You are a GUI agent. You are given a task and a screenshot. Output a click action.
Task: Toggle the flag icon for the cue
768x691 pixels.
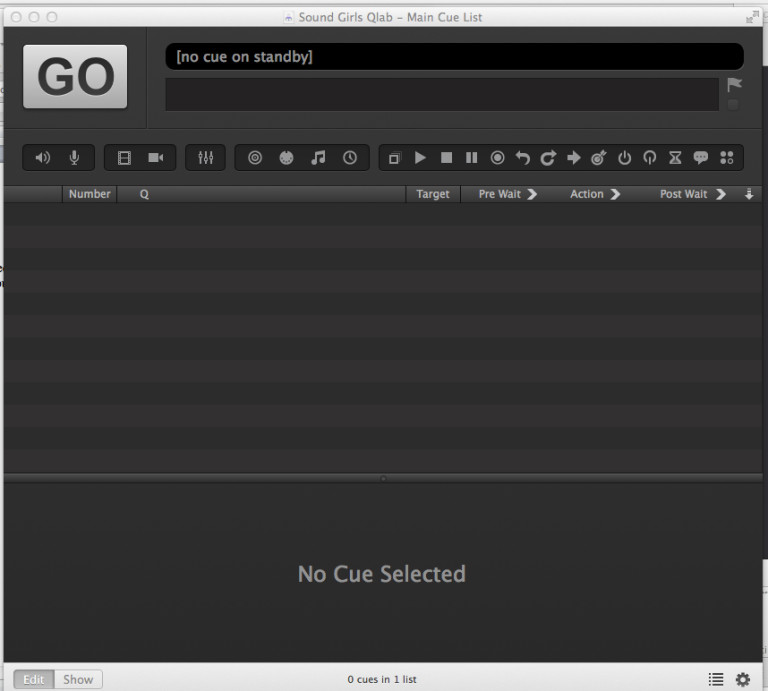734,85
